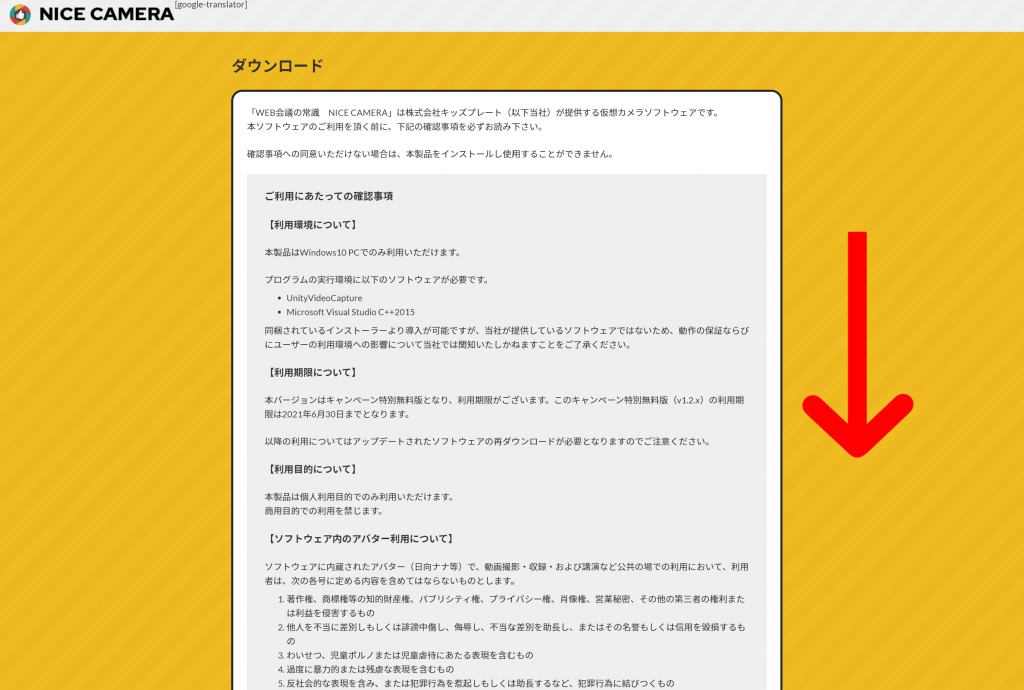Select the heading "ご利用にあたっての確認事項"

point(328,196)
